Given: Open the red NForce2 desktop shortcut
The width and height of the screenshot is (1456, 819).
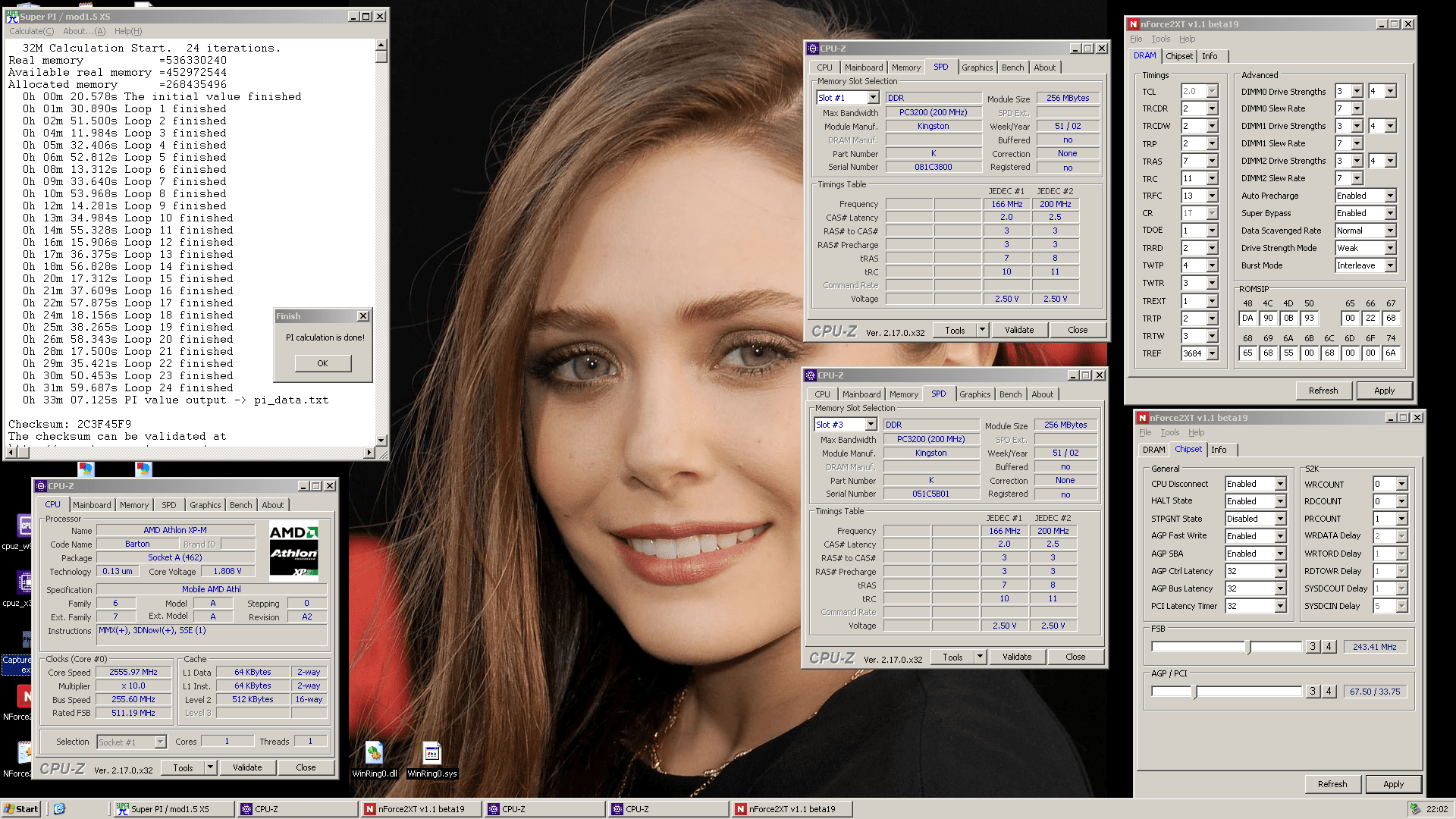Looking at the screenshot, I should [24, 696].
